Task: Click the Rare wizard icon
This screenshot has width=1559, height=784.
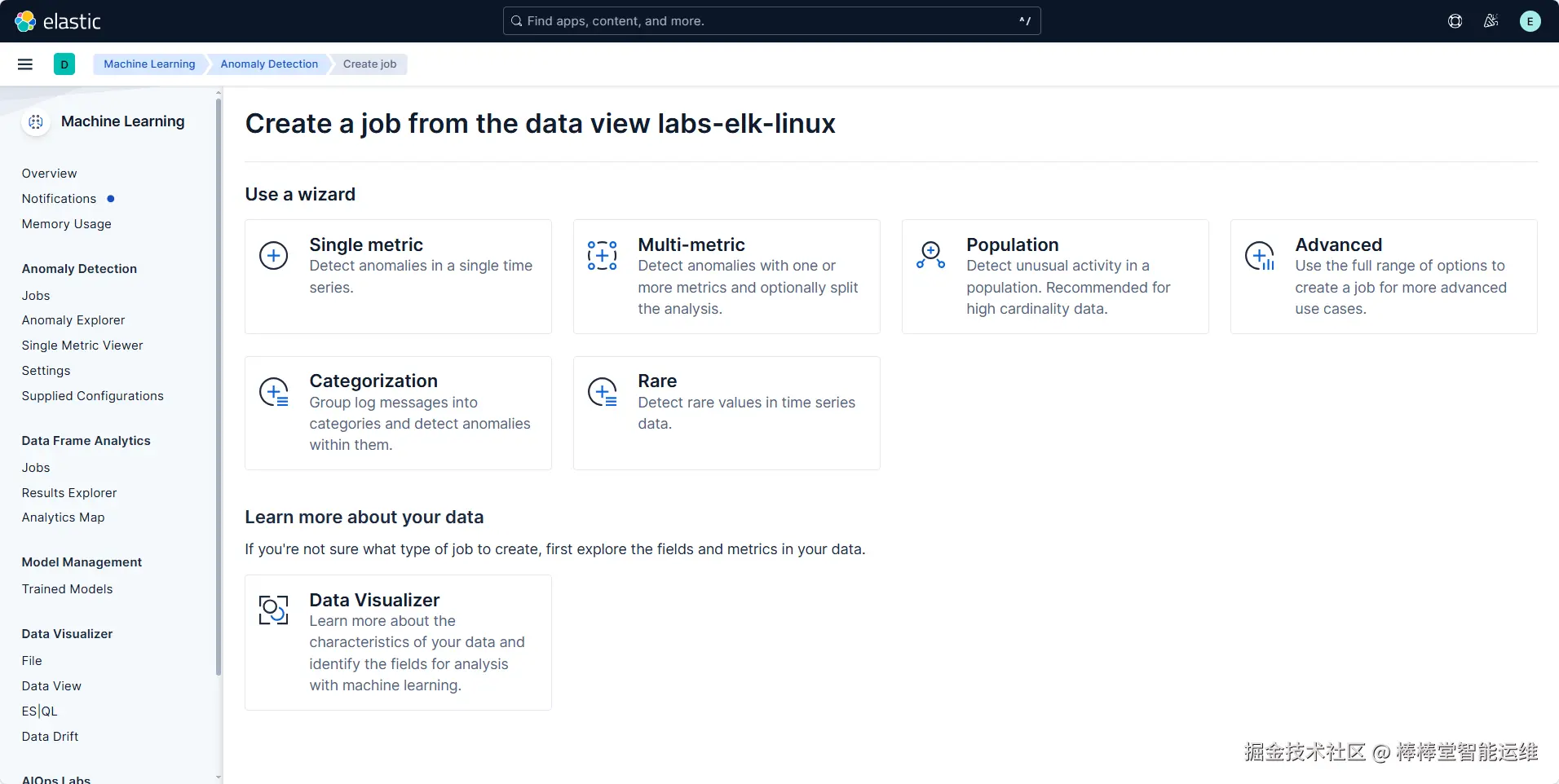Action: click(603, 393)
